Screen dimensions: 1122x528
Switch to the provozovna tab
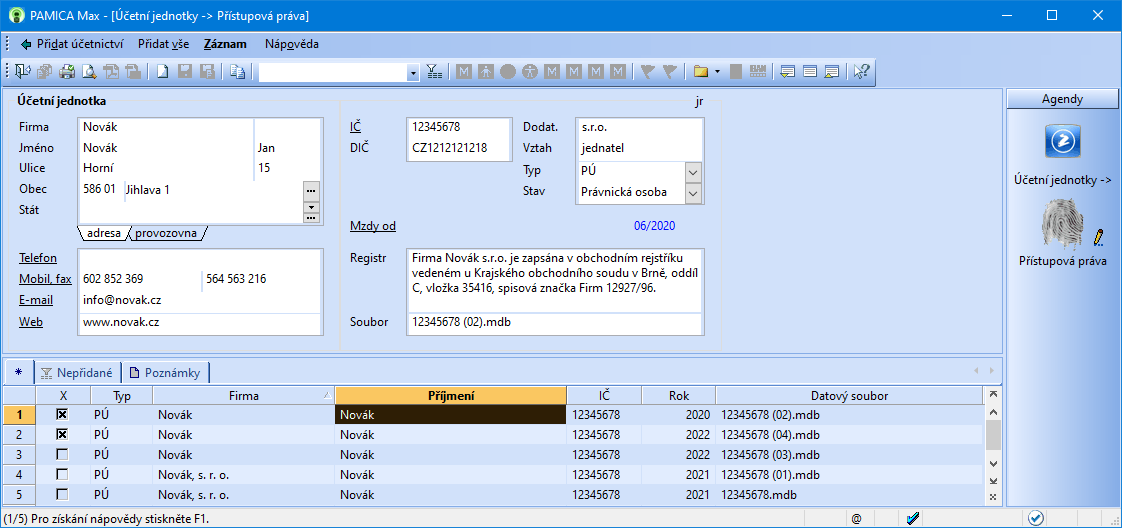pyautogui.click(x=165, y=233)
